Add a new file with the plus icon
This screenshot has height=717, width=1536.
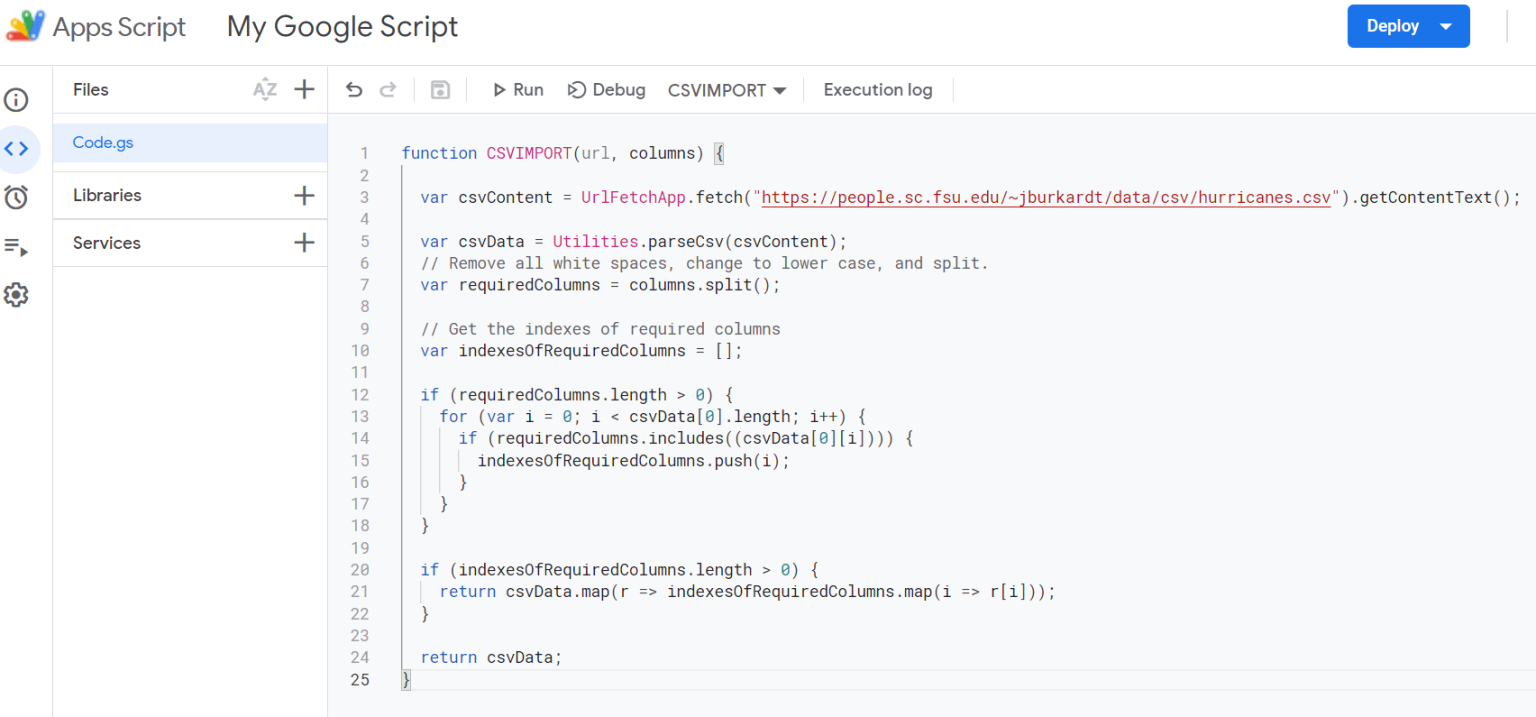(304, 89)
